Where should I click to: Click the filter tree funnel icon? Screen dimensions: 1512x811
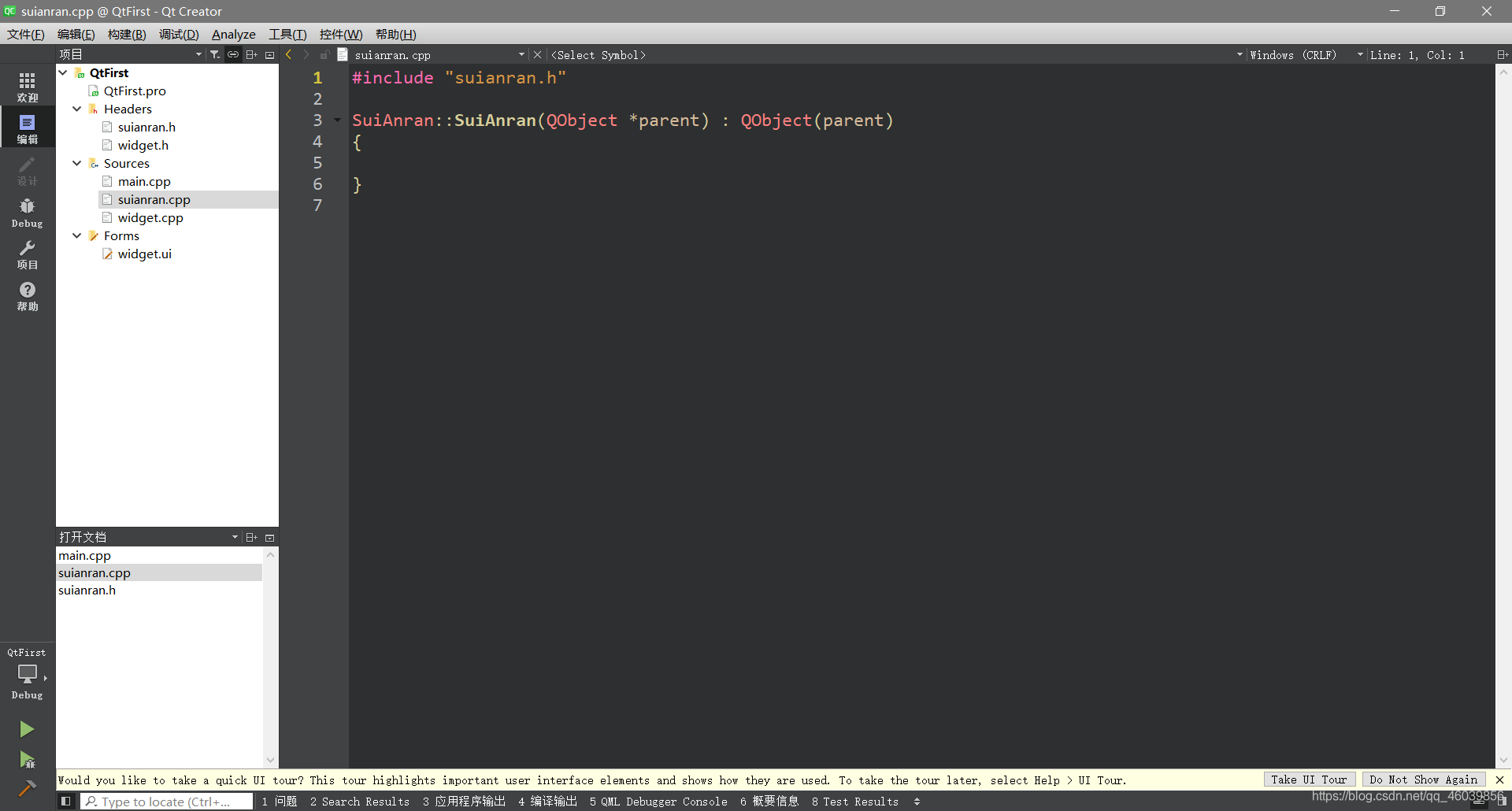[x=215, y=54]
